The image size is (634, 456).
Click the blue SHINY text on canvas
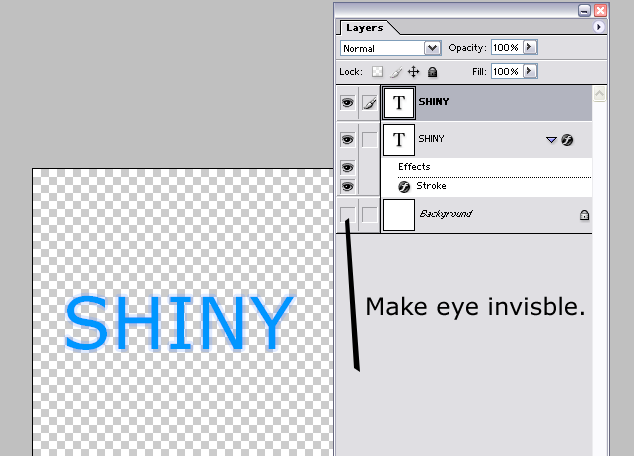(179, 323)
